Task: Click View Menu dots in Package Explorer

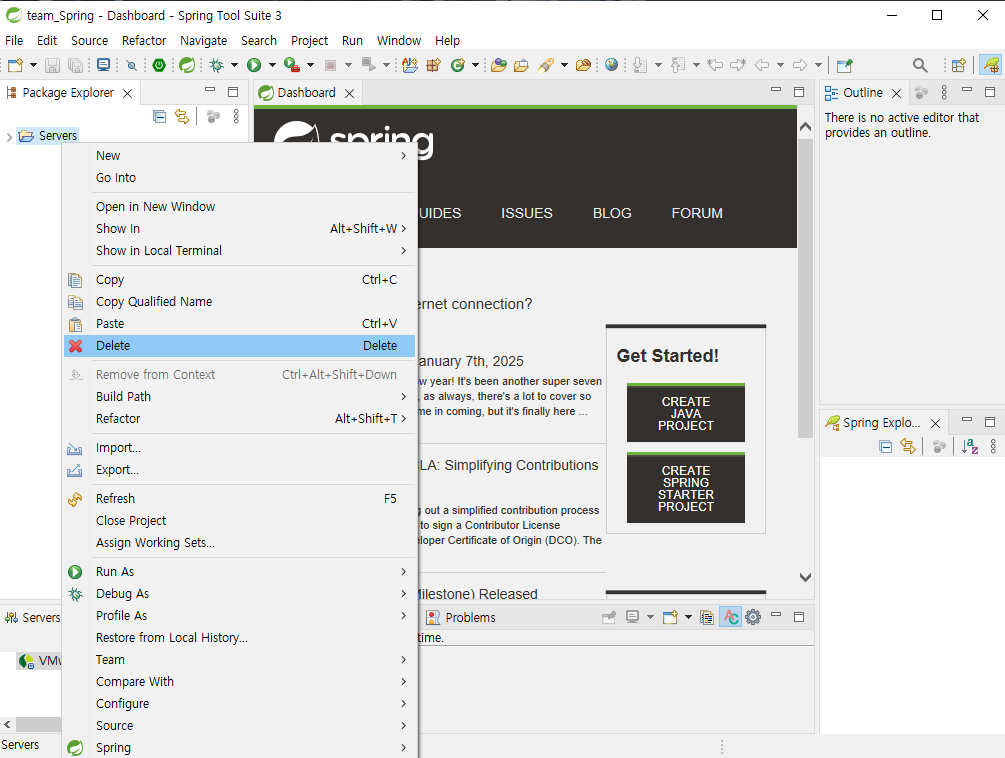Action: 236,116
